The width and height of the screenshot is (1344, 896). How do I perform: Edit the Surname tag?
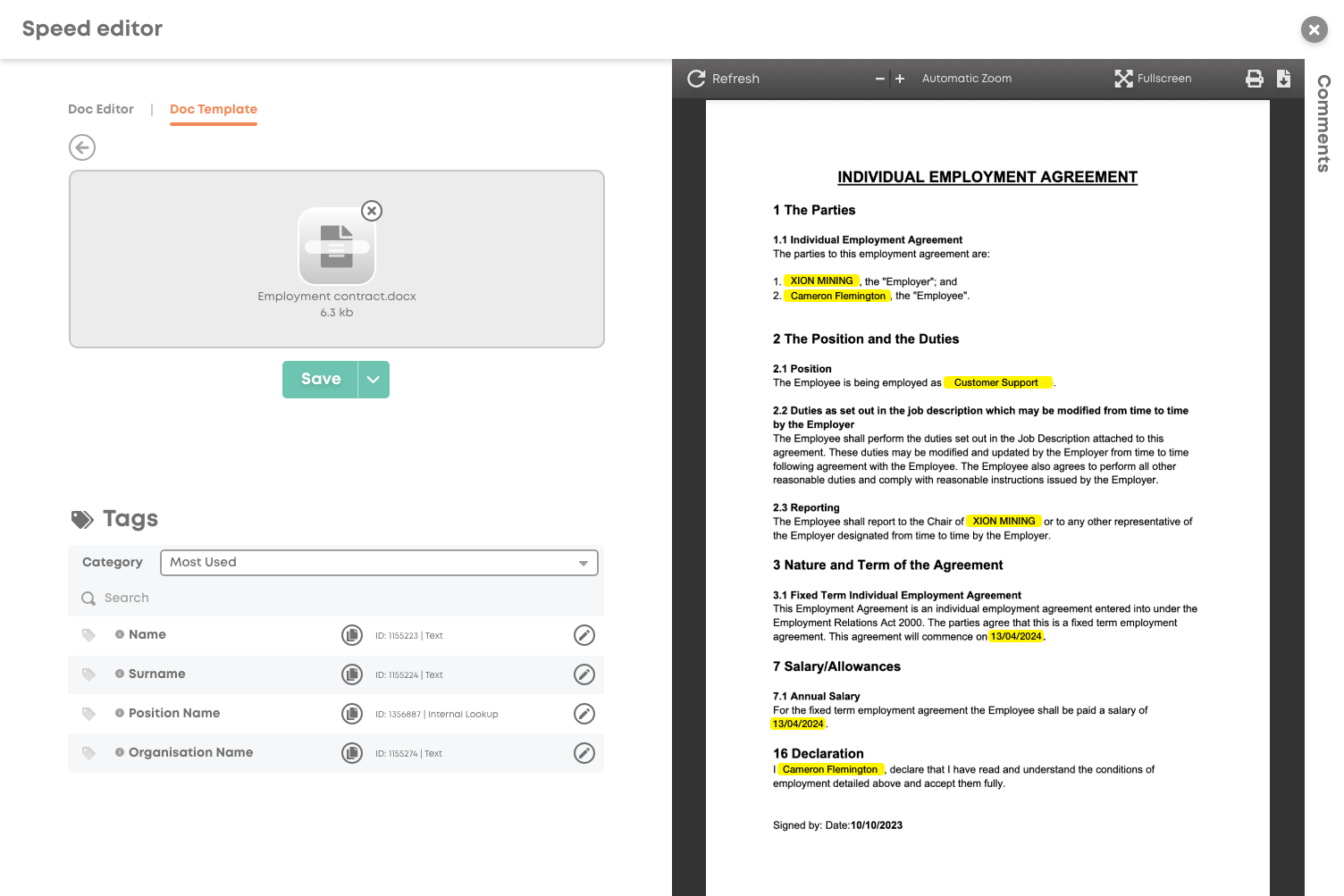(584, 674)
